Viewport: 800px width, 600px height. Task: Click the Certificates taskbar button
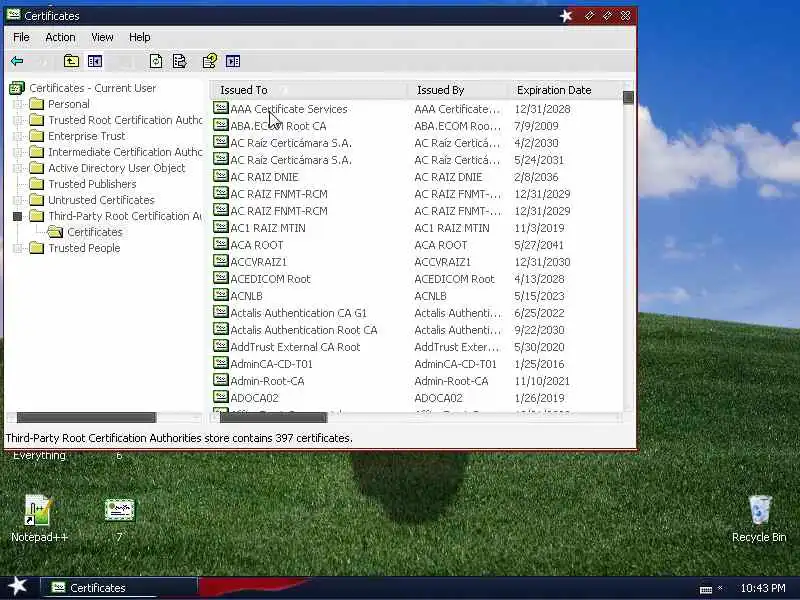click(118, 588)
